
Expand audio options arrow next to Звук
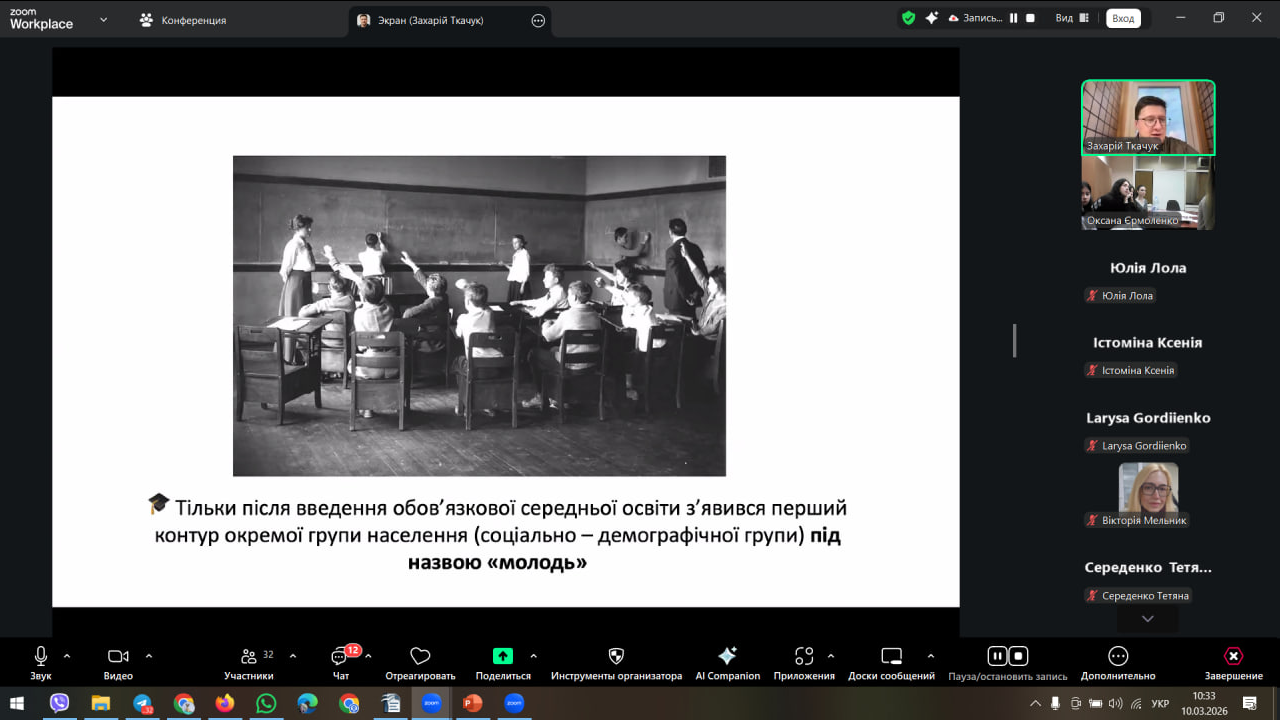point(67,657)
